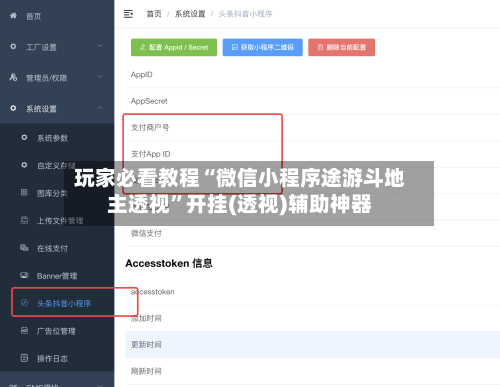Open the Banner管理 submenu item
This screenshot has width=500, height=387.
[x=57, y=276]
